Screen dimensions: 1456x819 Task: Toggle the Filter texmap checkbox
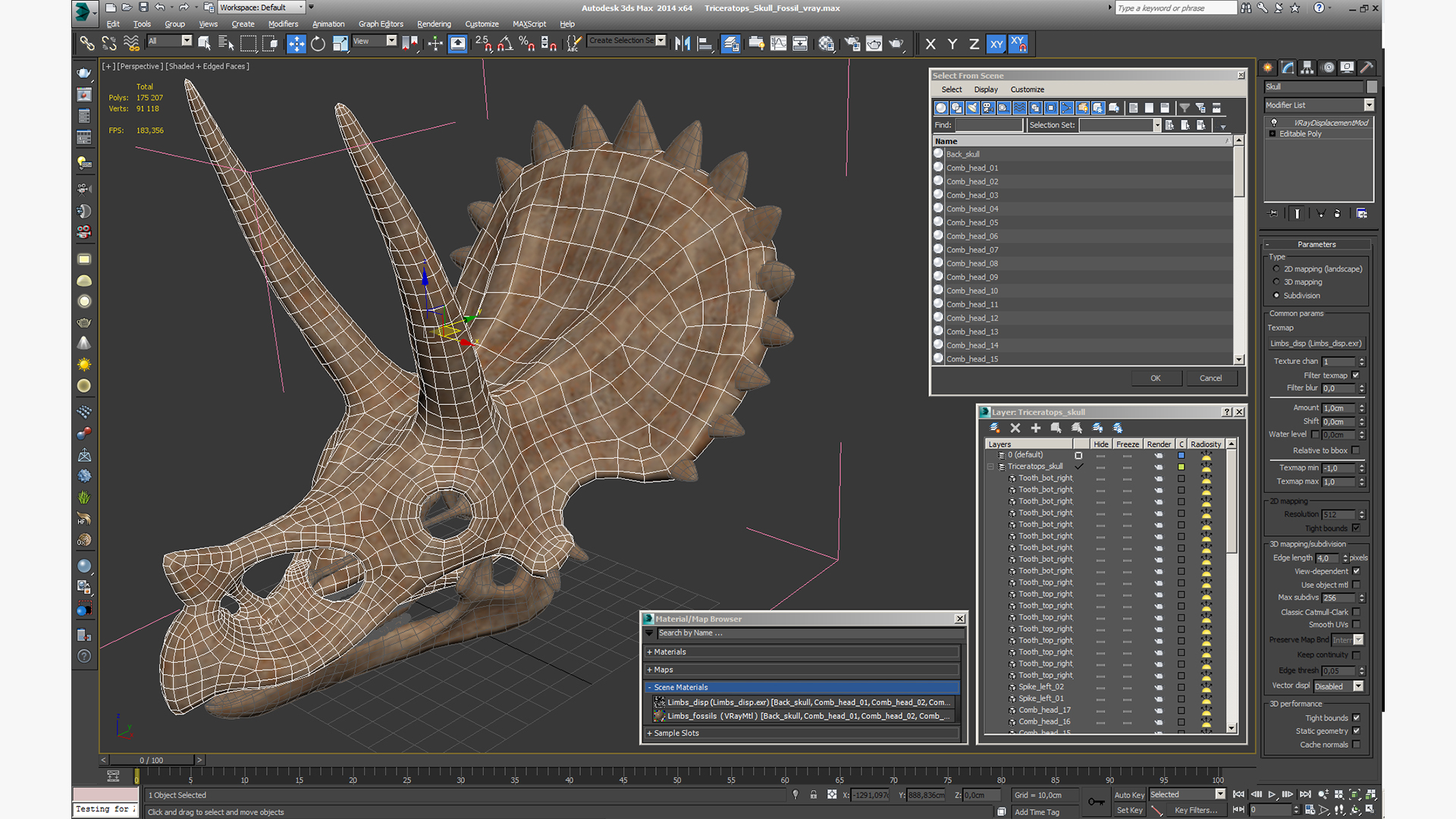pos(1356,375)
